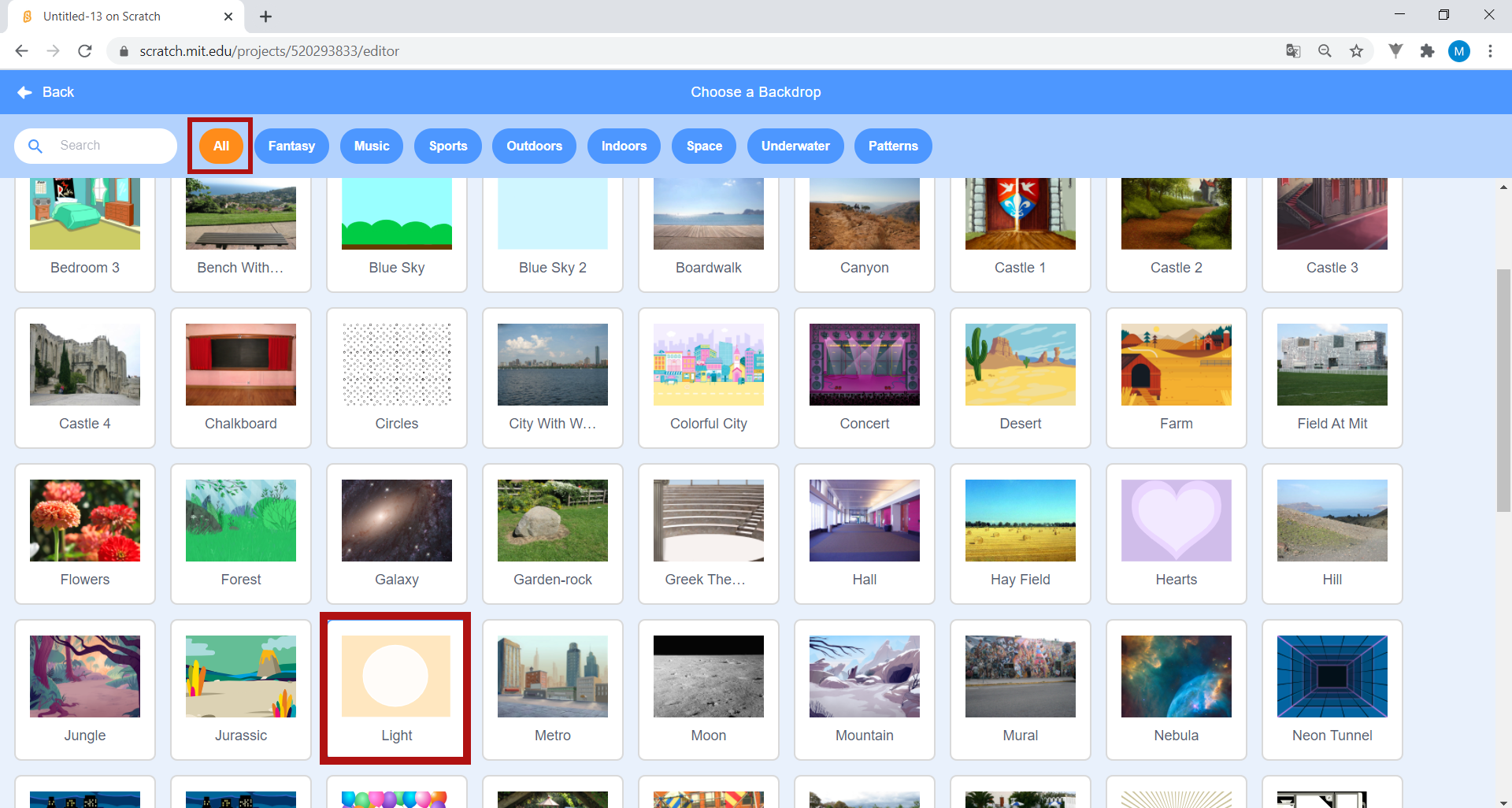Image resolution: width=1512 pixels, height=808 pixels.
Task: Choose the Farm backdrop
Action: (x=1177, y=378)
